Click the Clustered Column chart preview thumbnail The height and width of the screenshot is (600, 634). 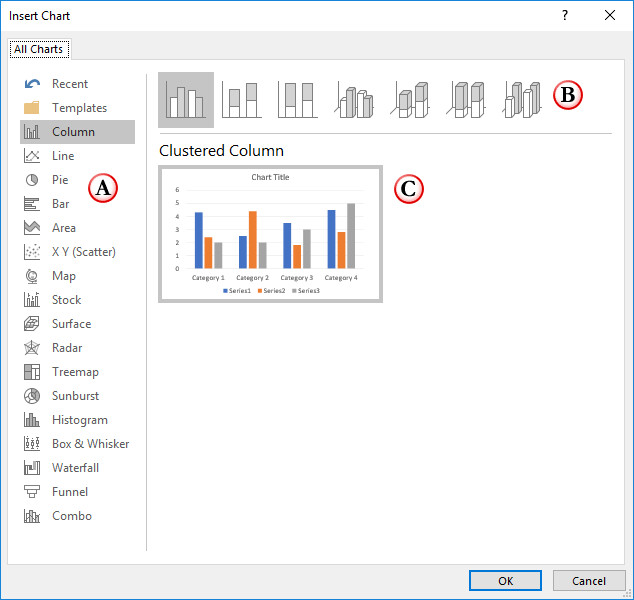click(270, 234)
